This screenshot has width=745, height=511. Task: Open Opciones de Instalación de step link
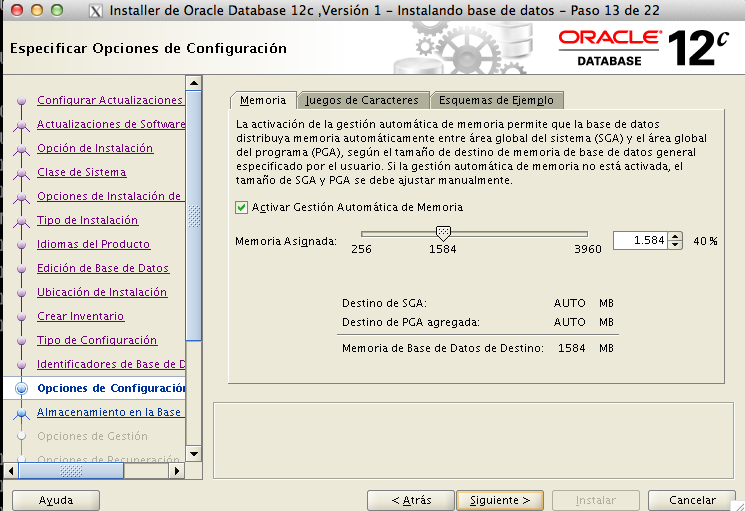pyautogui.click(x=109, y=196)
